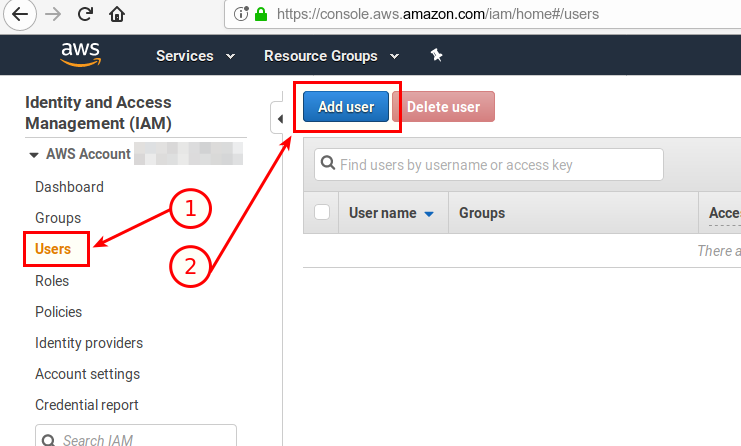
Task: Reload the page with the refresh icon
Action: point(85,15)
